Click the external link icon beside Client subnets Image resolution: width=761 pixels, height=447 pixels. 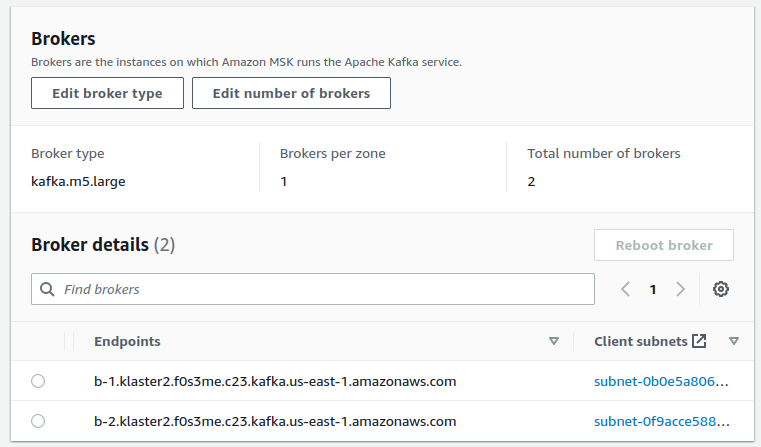(699, 341)
